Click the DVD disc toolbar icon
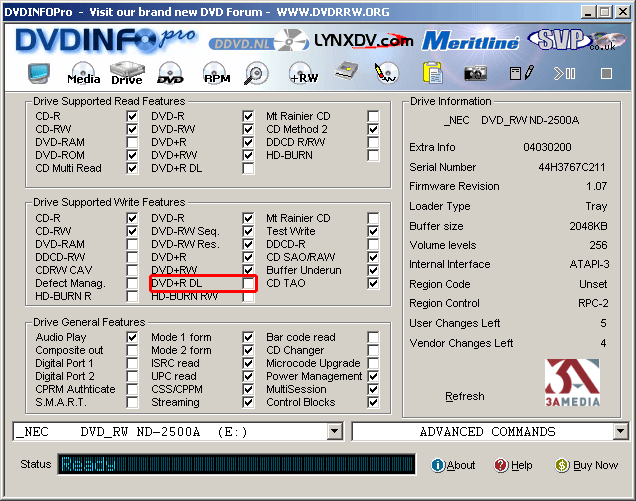Image resolution: width=636 pixels, height=501 pixels. coord(170,73)
